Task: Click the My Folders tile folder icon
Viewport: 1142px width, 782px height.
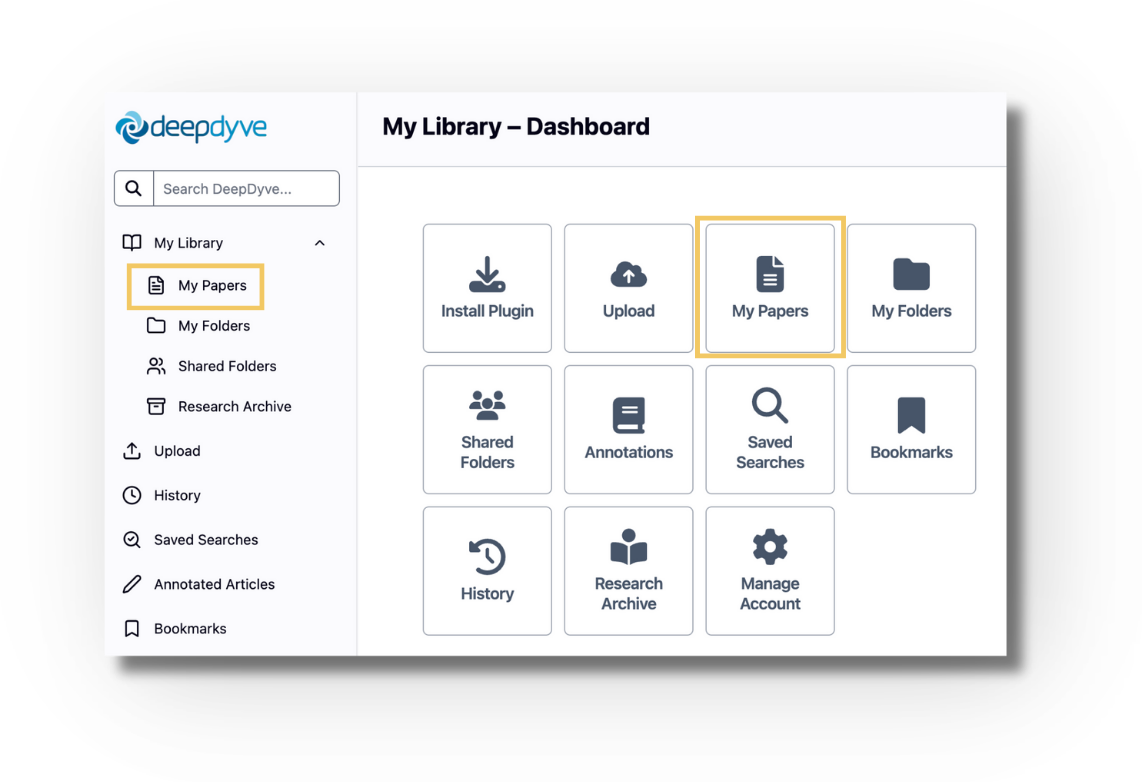Action: point(911,274)
